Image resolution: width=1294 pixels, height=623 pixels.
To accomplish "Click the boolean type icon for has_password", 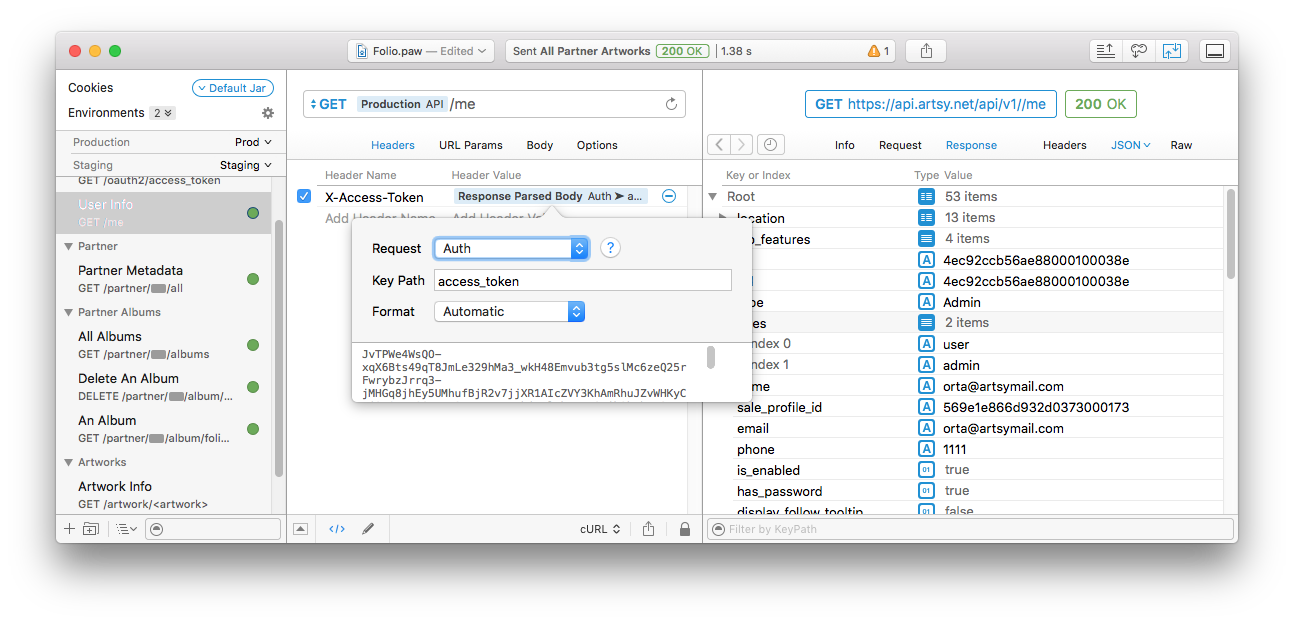I will [926, 491].
